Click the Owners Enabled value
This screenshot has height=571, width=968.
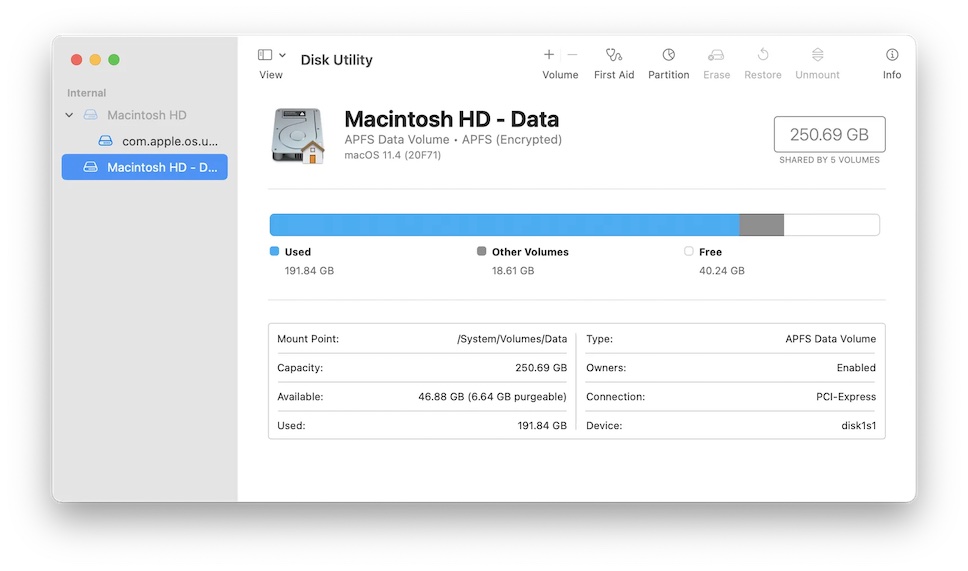tap(856, 368)
